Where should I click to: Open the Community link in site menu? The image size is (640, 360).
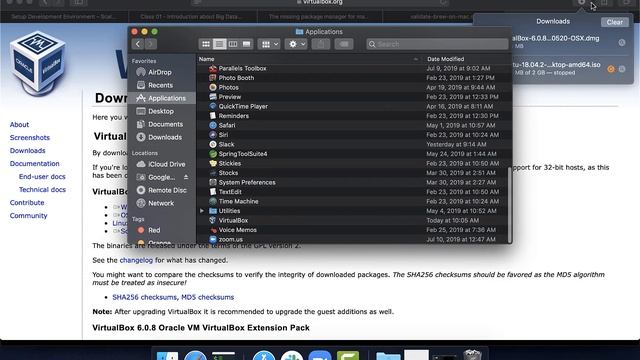[29, 216]
